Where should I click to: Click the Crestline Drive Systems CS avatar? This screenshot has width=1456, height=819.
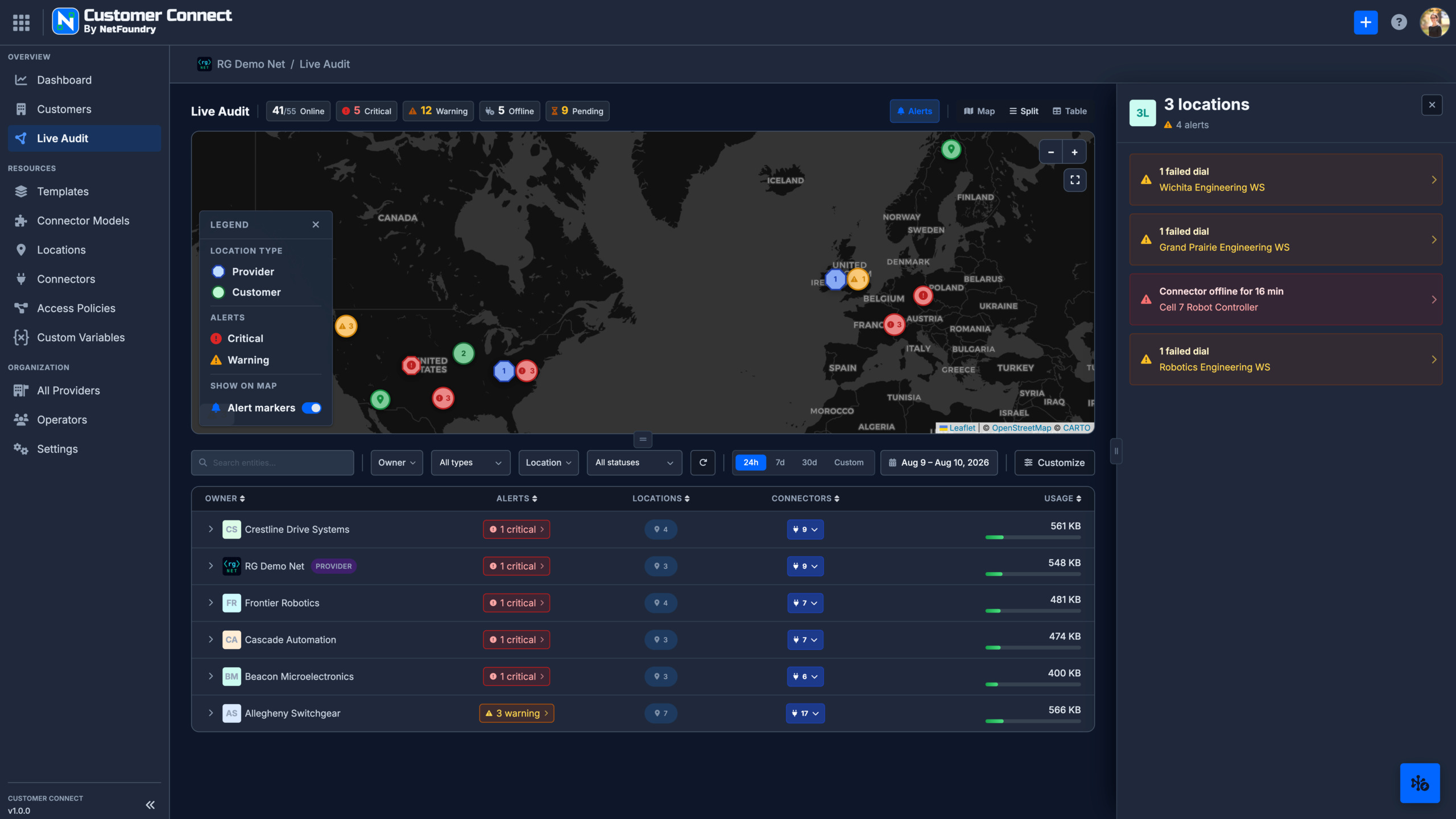point(231,530)
